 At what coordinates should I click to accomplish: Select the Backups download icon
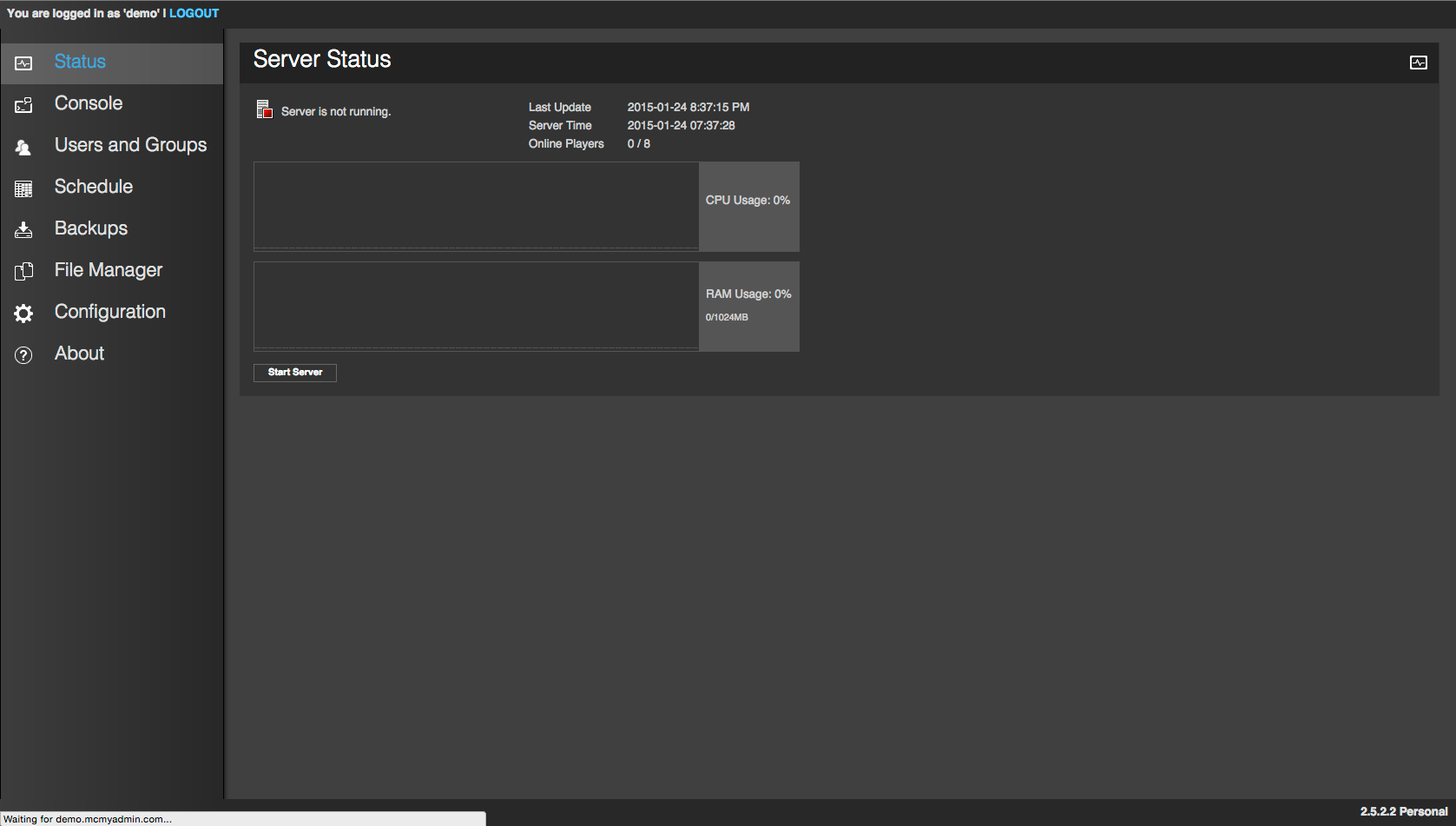(x=23, y=228)
